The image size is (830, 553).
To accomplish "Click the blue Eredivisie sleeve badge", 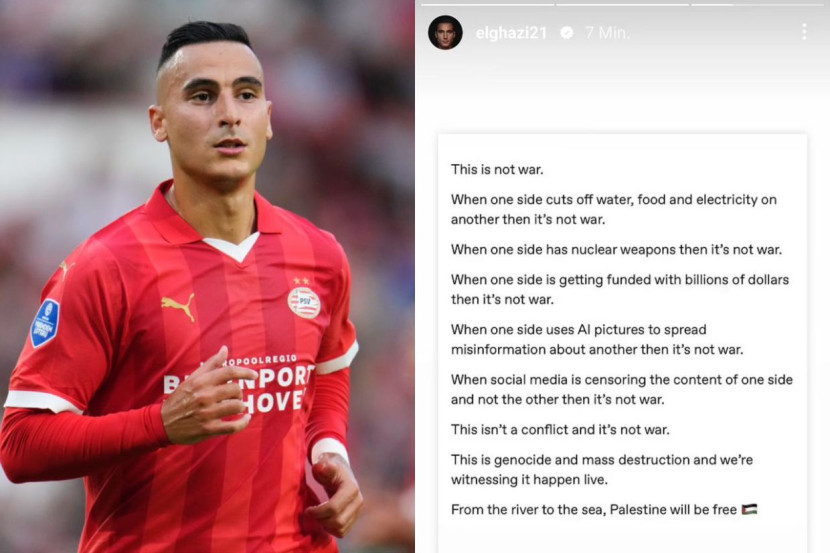I will 45,323.
